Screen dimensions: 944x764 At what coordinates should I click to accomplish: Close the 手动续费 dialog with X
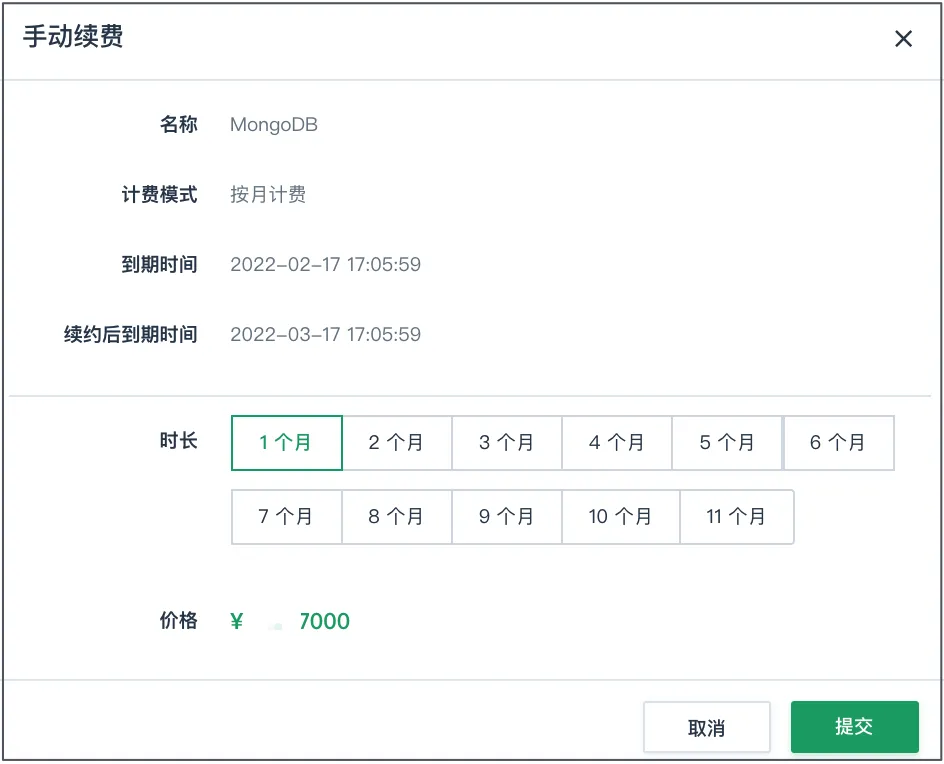(x=903, y=39)
